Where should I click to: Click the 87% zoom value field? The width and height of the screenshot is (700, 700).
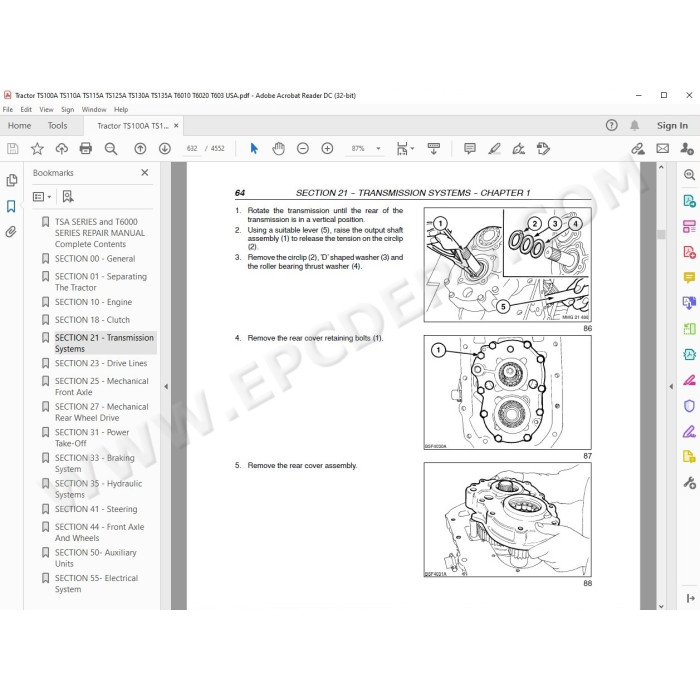tap(358, 149)
